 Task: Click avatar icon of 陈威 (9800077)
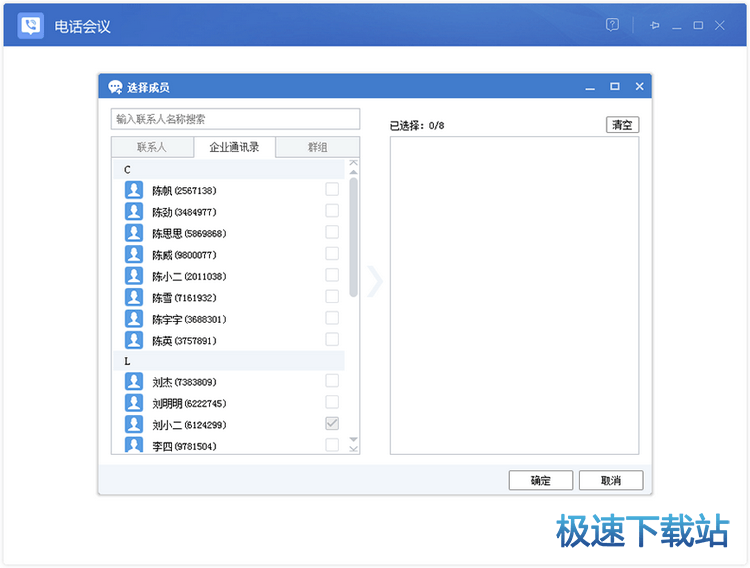pos(134,255)
